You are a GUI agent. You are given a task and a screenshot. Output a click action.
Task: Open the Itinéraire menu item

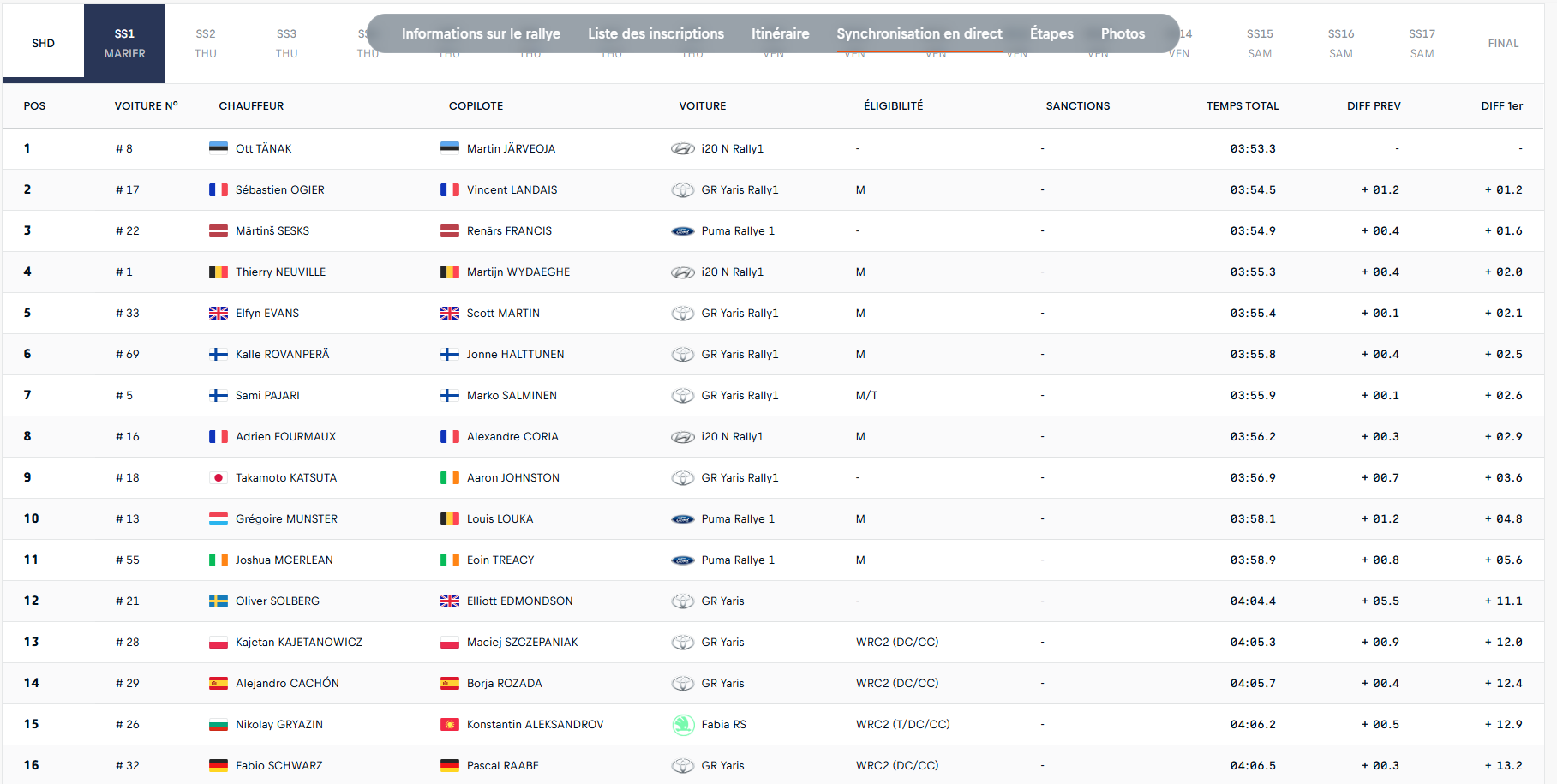tap(780, 33)
